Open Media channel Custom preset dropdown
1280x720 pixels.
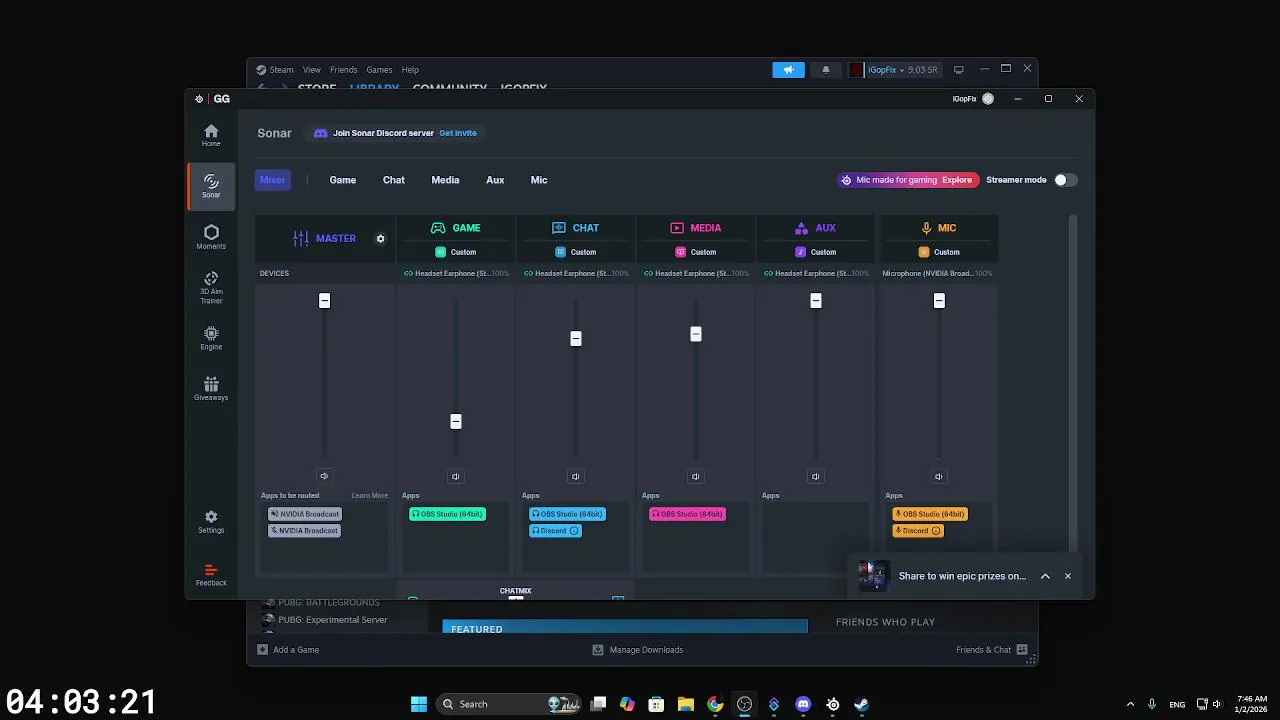(696, 252)
